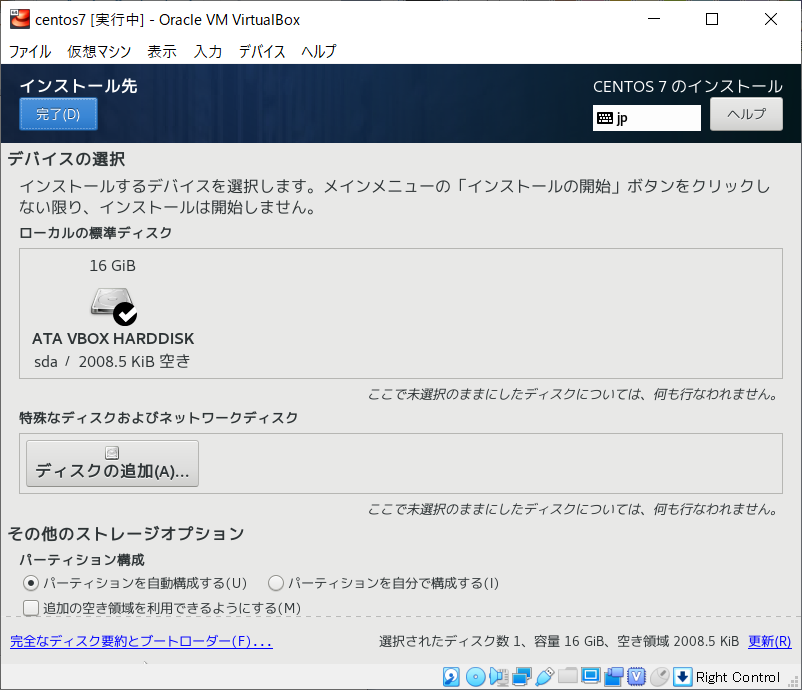Click the USB devices status icon
This screenshot has width=802, height=690.
coord(545,677)
